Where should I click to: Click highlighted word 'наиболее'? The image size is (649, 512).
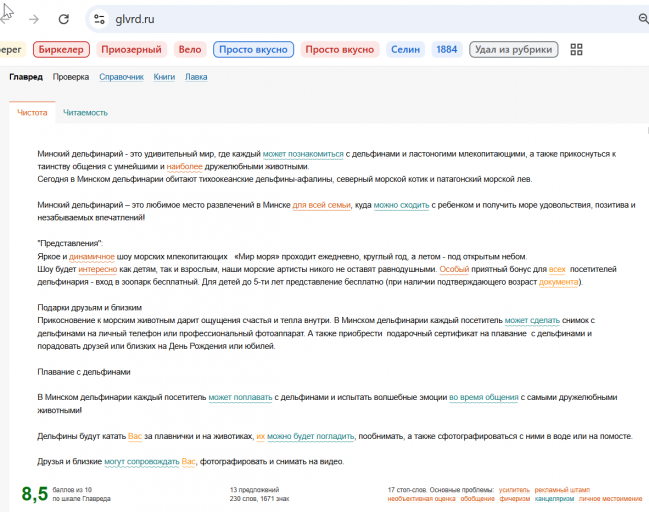185,166
